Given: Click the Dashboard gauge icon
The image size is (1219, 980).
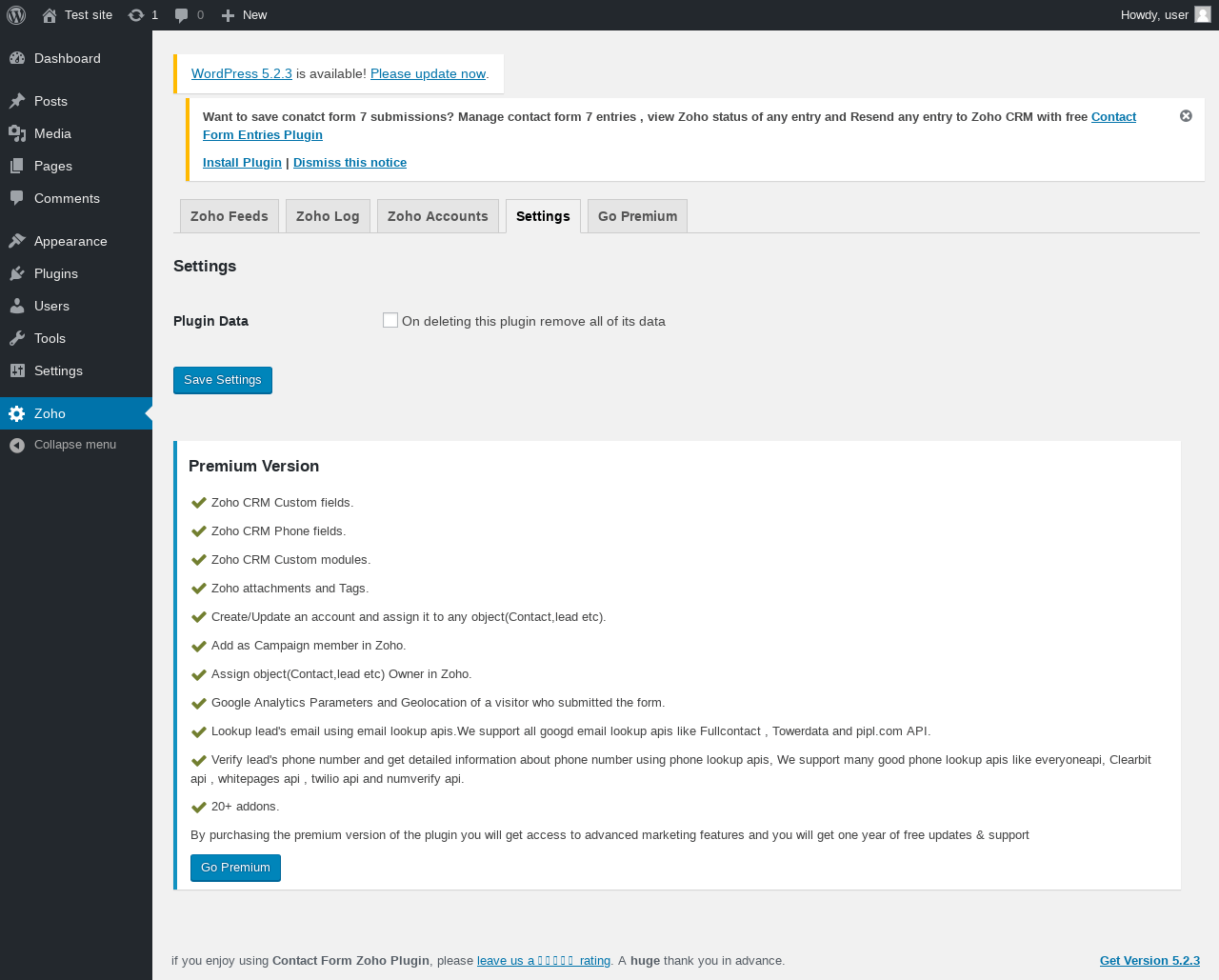Looking at the screenshot, I should (x=17, y=58).
